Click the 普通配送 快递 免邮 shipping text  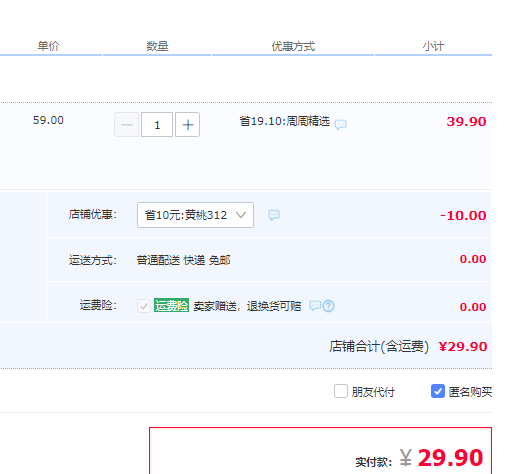tap(183, 260)
